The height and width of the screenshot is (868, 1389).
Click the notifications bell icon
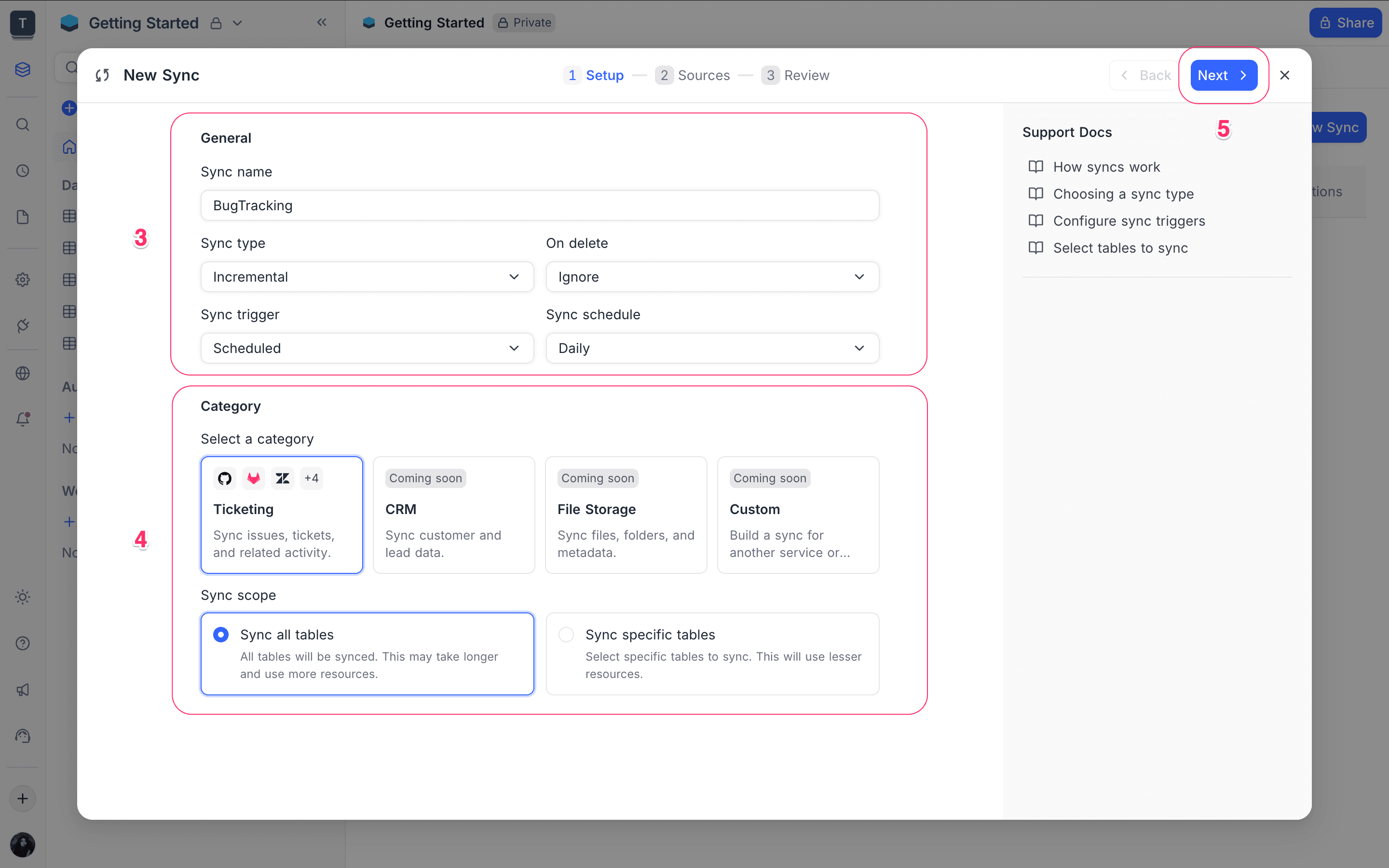[22, 419]
